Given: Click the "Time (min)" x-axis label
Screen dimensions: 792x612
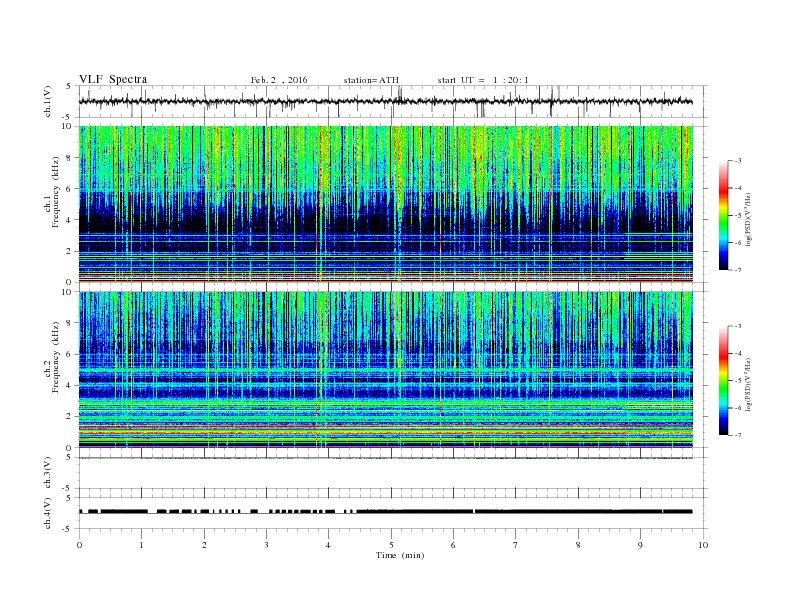Looking at the screenshot, I should [400, 555].
